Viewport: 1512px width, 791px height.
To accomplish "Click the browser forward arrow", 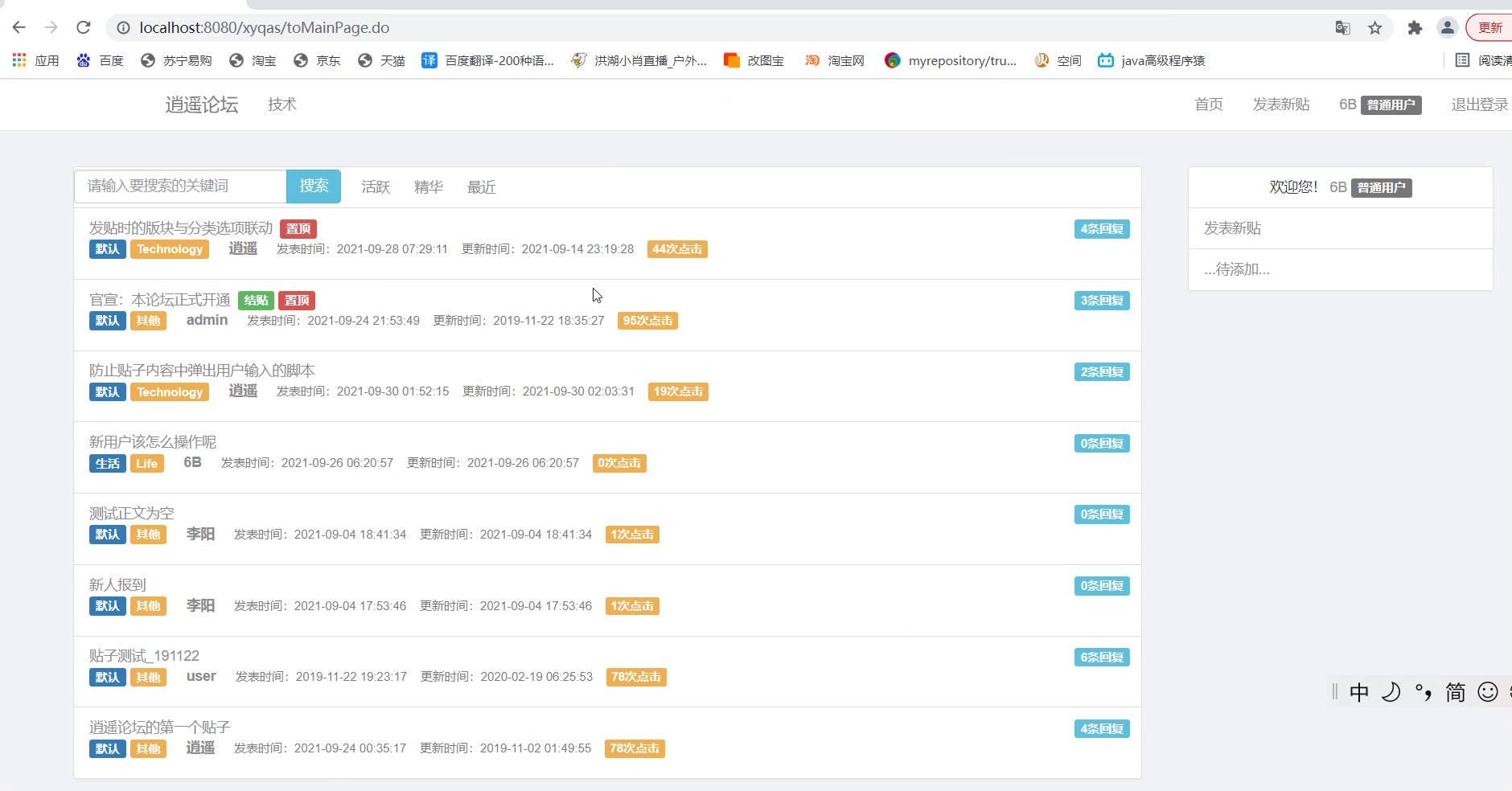I will tap(51, 27).
